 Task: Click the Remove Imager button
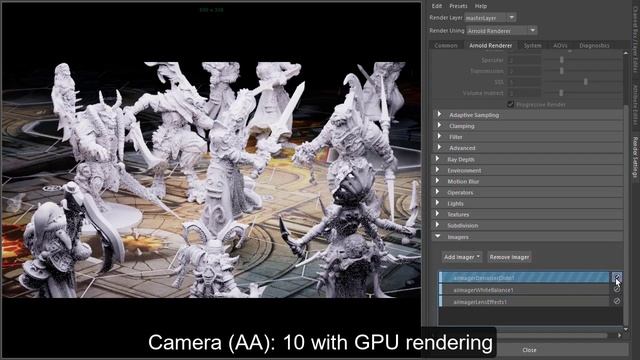click(509, 257)
